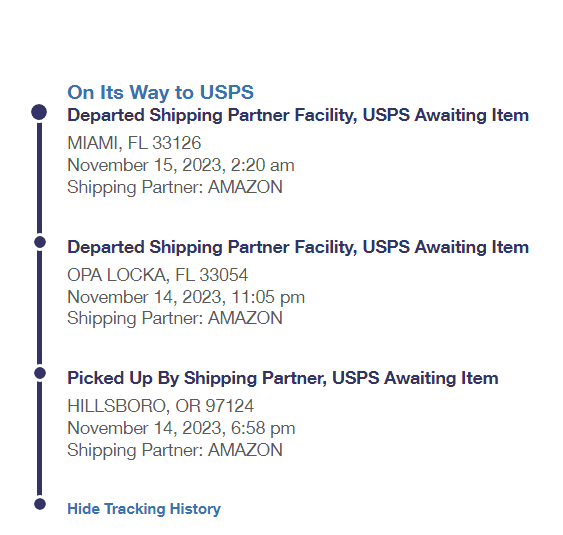Click the November 14, 2023, 11:05 pm timestamp
563x535 pixels.
click(x=186, y=297)
